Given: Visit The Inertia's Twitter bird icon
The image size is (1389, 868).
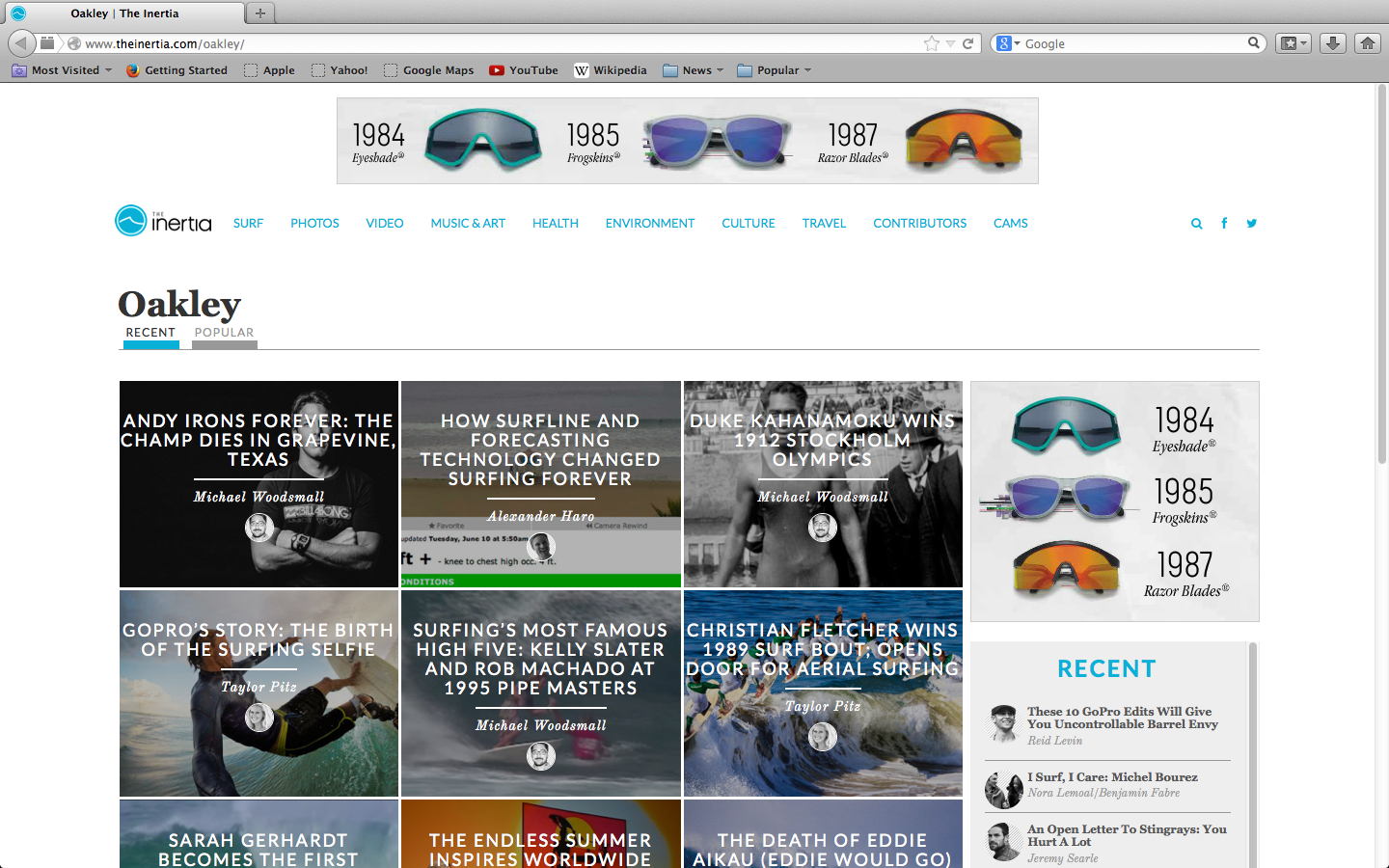Looking at the screenshot, I should [1251, 223].
